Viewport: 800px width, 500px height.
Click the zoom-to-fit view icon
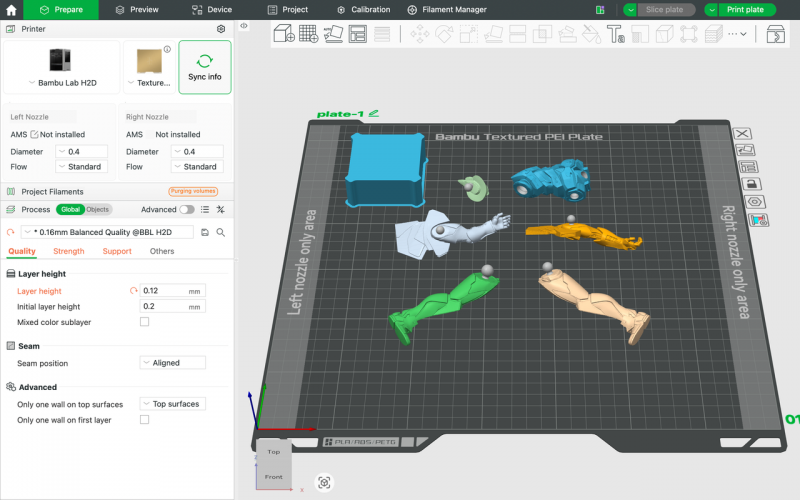click(324, 482)
